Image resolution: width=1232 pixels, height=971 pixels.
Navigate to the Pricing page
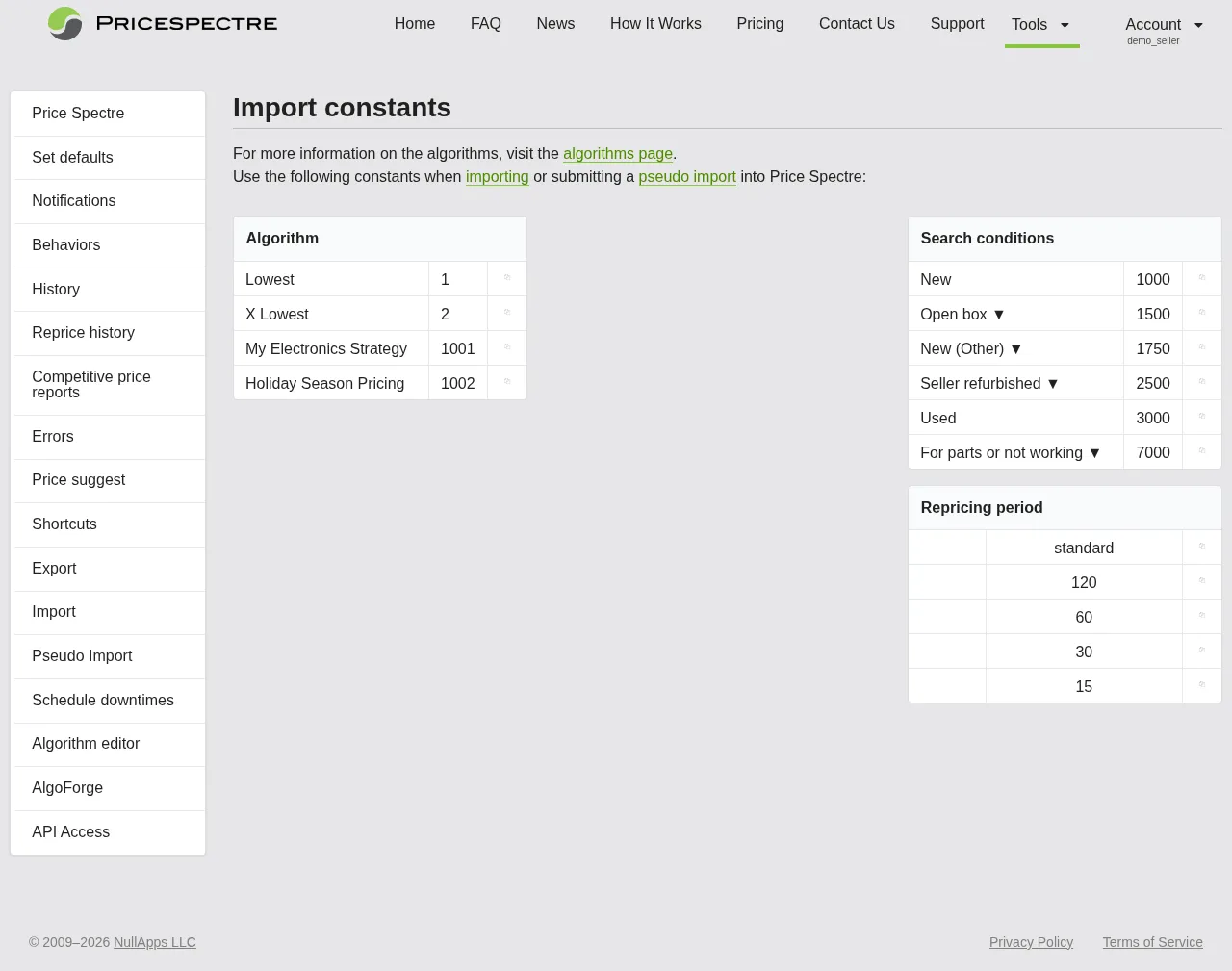(759, 24)
